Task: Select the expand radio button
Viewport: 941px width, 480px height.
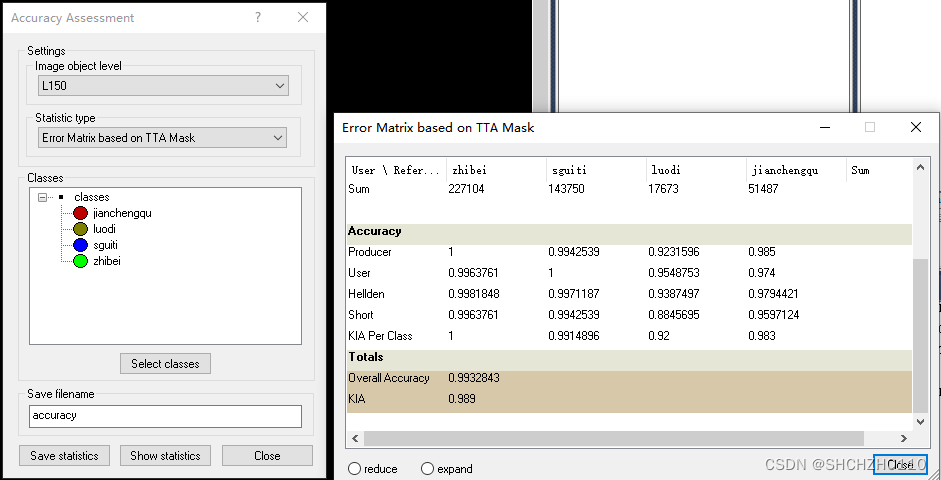Action: click(x=427, y=469)
